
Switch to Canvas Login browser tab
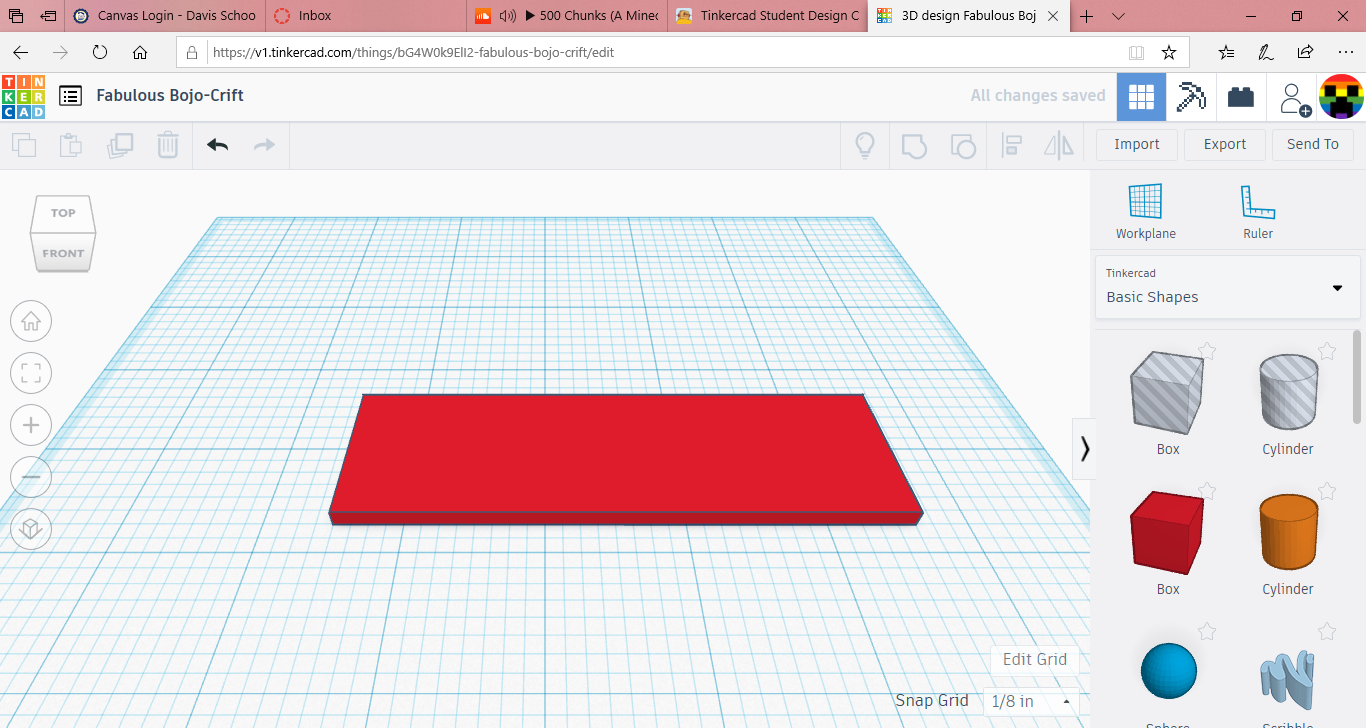(x=166, y=16)
